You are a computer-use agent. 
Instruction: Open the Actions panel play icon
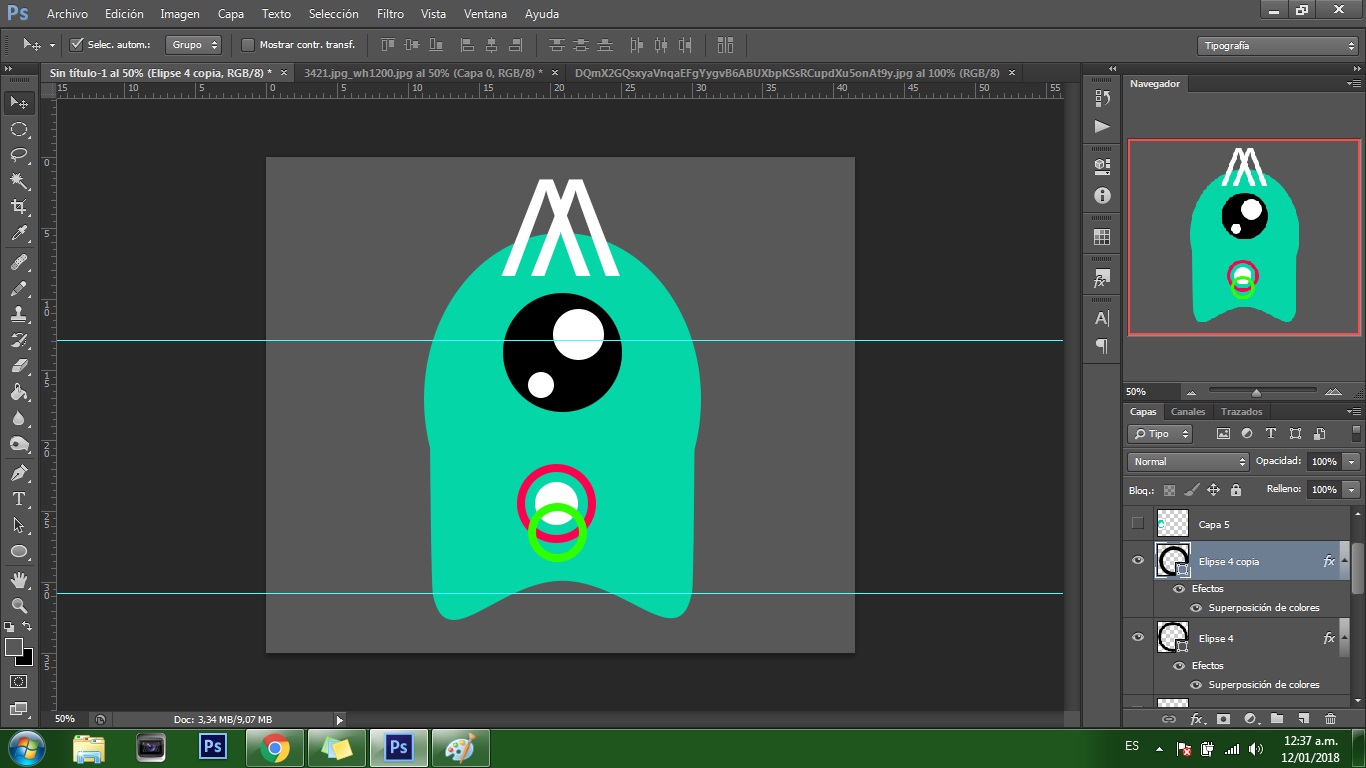point(1102,127)
